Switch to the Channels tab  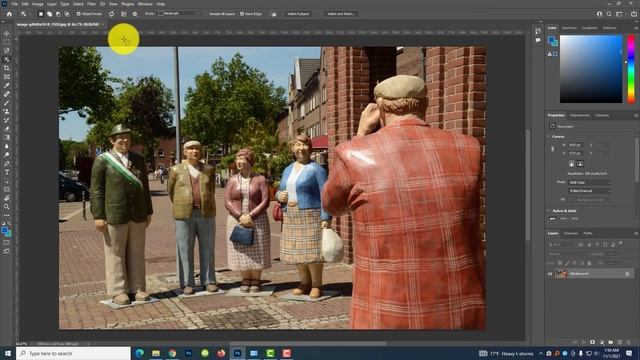(x=571, y=233)
